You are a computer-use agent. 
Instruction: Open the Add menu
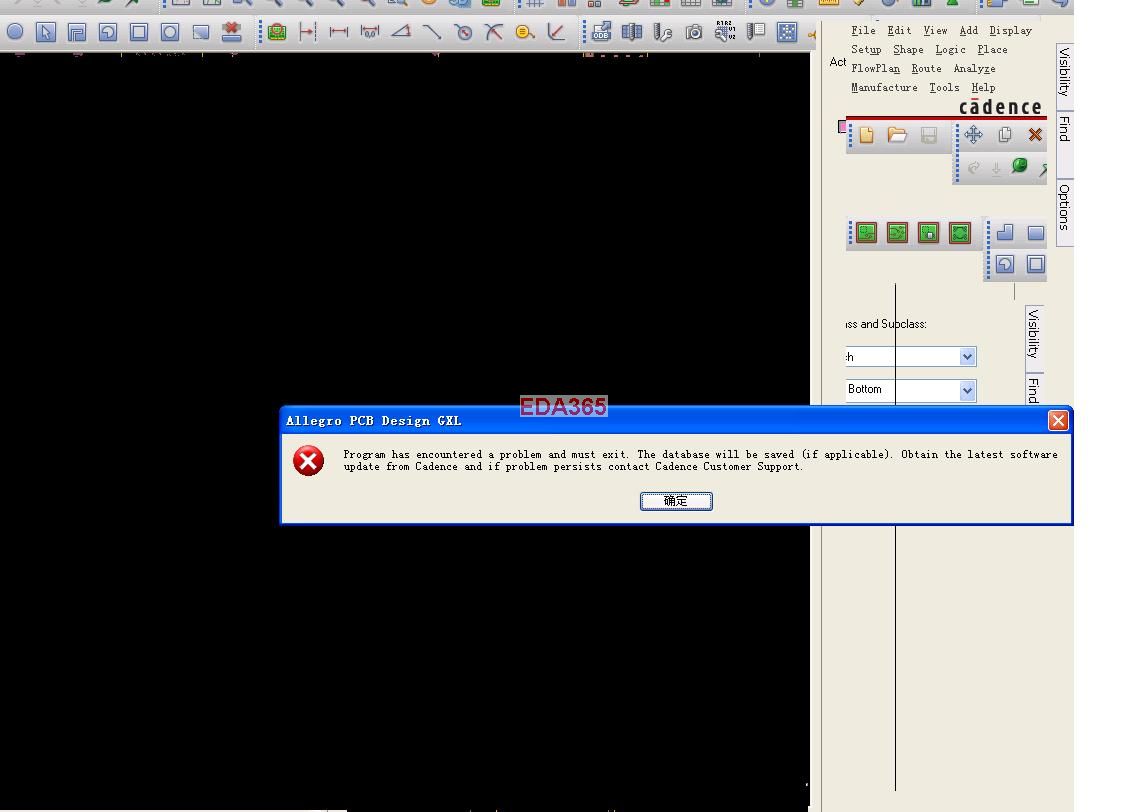point(968,30)
